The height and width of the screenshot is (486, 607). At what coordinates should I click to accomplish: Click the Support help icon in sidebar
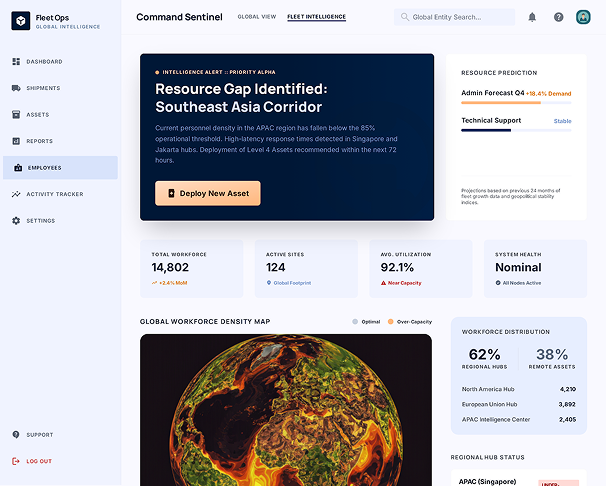click(16, 434)
